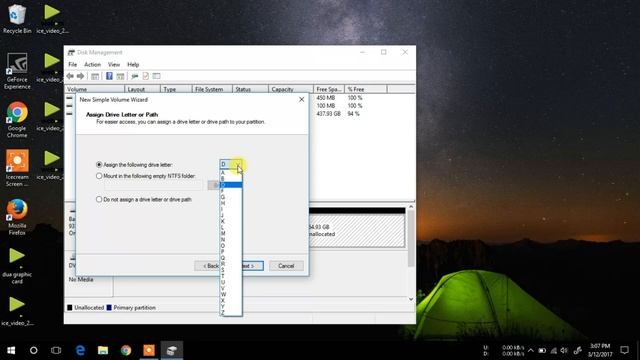The image size is (640, 360).
Task: Click the Layout column header
Action: (142, 89)
